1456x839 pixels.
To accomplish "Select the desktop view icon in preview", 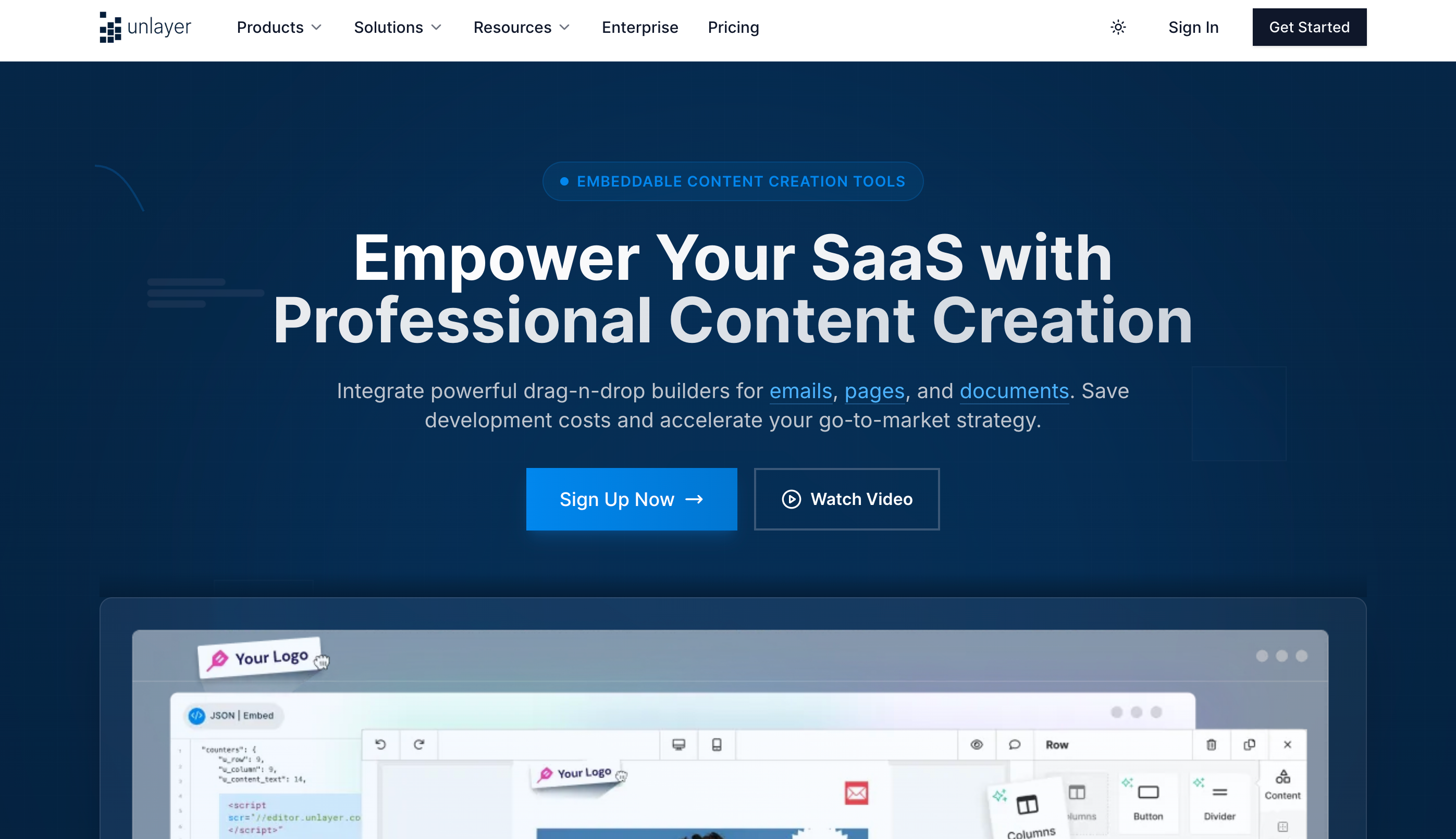I will tap(678, 745).
